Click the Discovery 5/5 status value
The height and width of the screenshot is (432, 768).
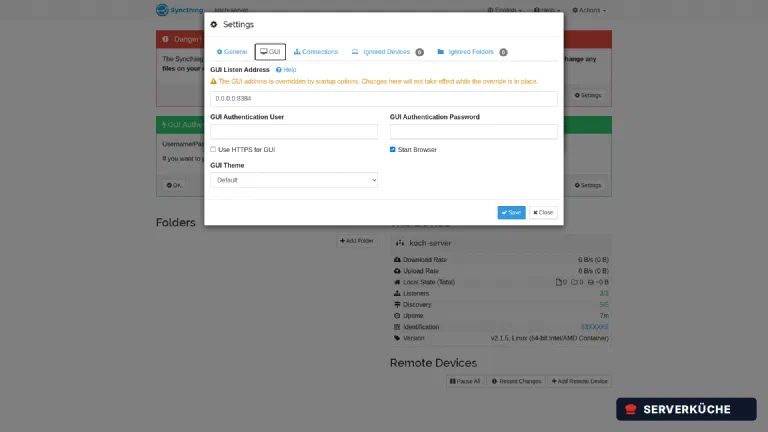604,305
